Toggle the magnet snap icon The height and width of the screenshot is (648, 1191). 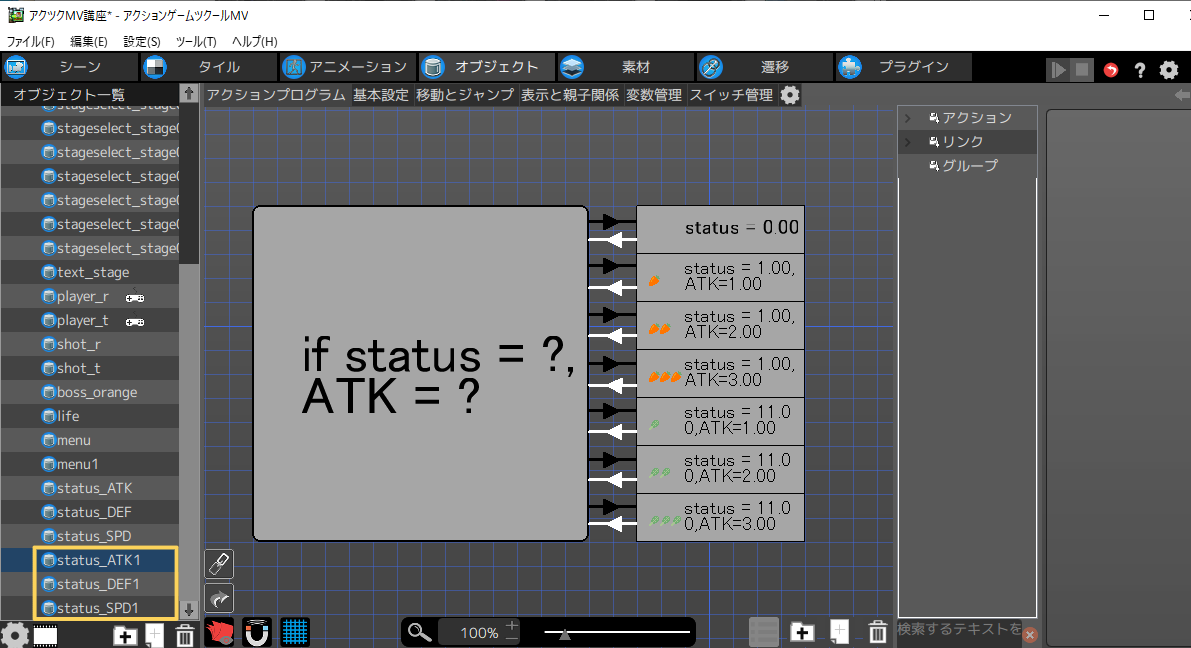click(257, 632)
